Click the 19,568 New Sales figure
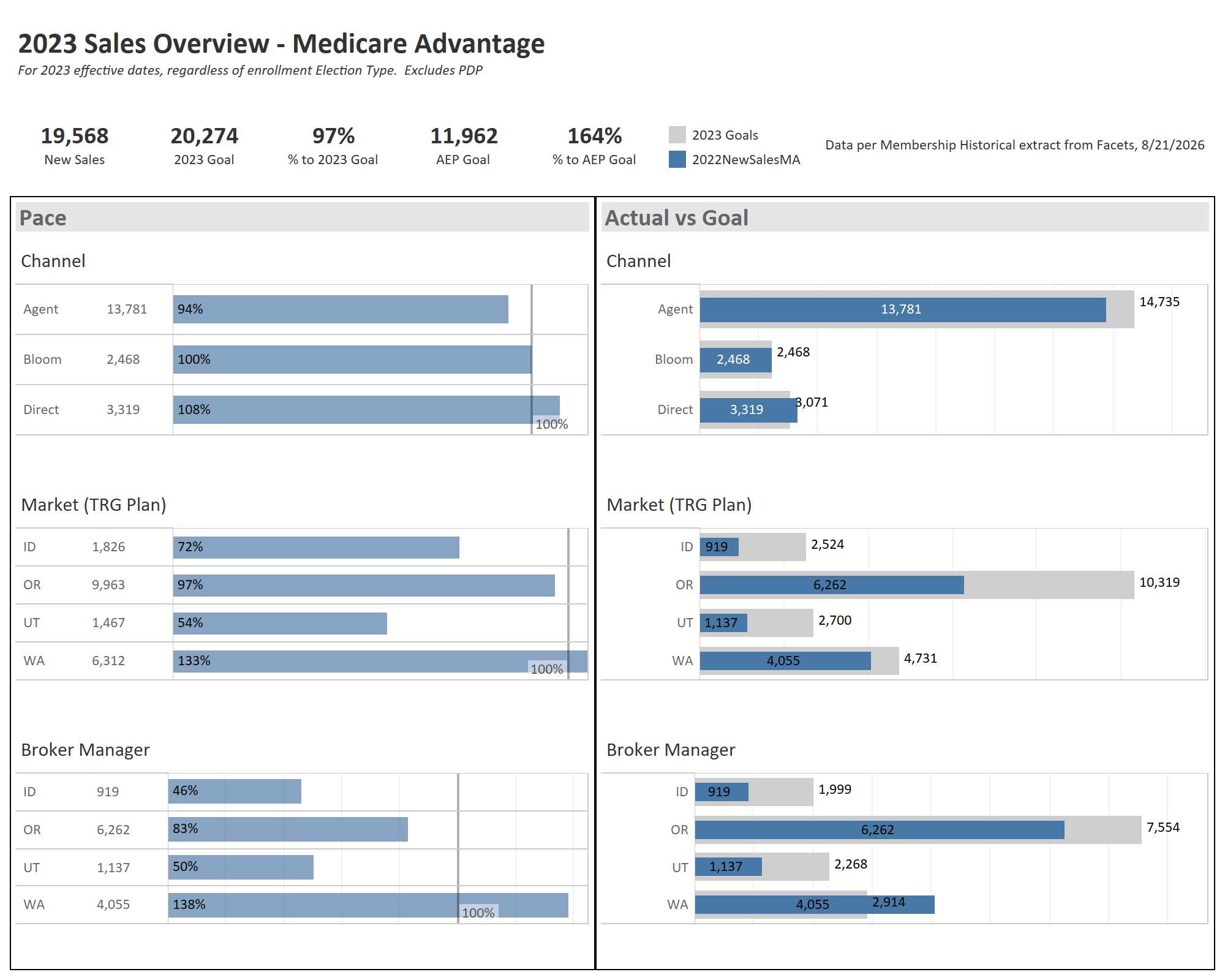Image resolution: width=1225 pixels, height=980 pixels. click(x=75, y=135)
